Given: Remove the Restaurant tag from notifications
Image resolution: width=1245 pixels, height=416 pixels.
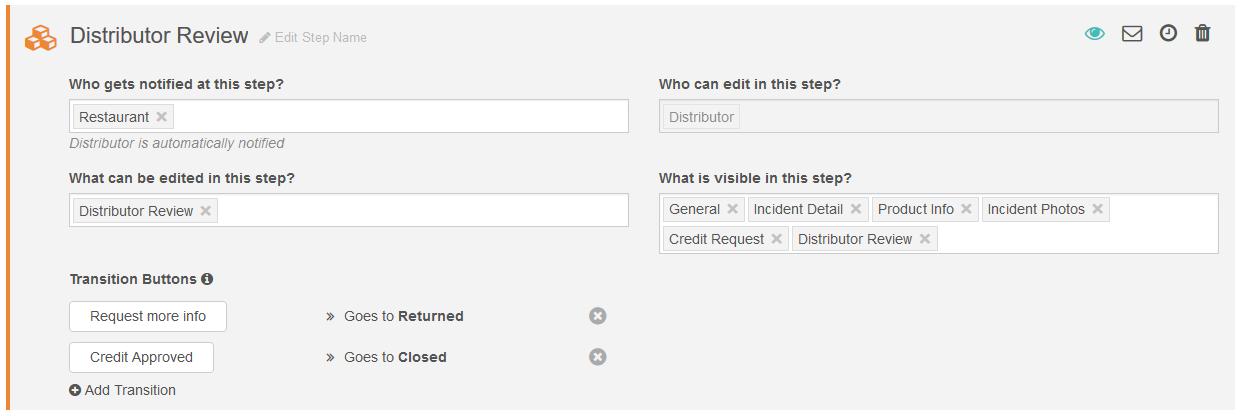Looking at the screenshot, I should (162, 117).
